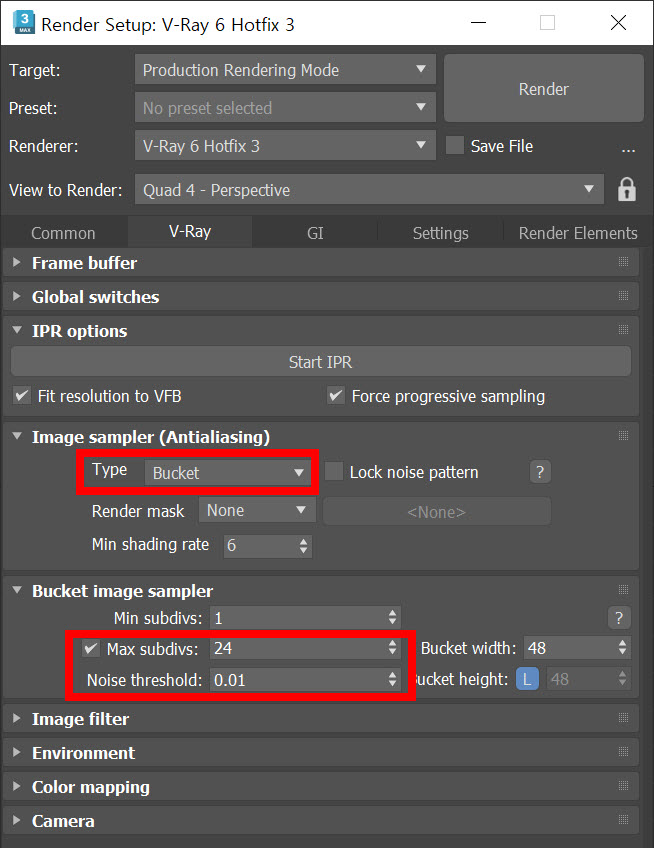Expand the Camera rollout
The width and height of the screenshot is (654, 848).
(x=17, y=820)
